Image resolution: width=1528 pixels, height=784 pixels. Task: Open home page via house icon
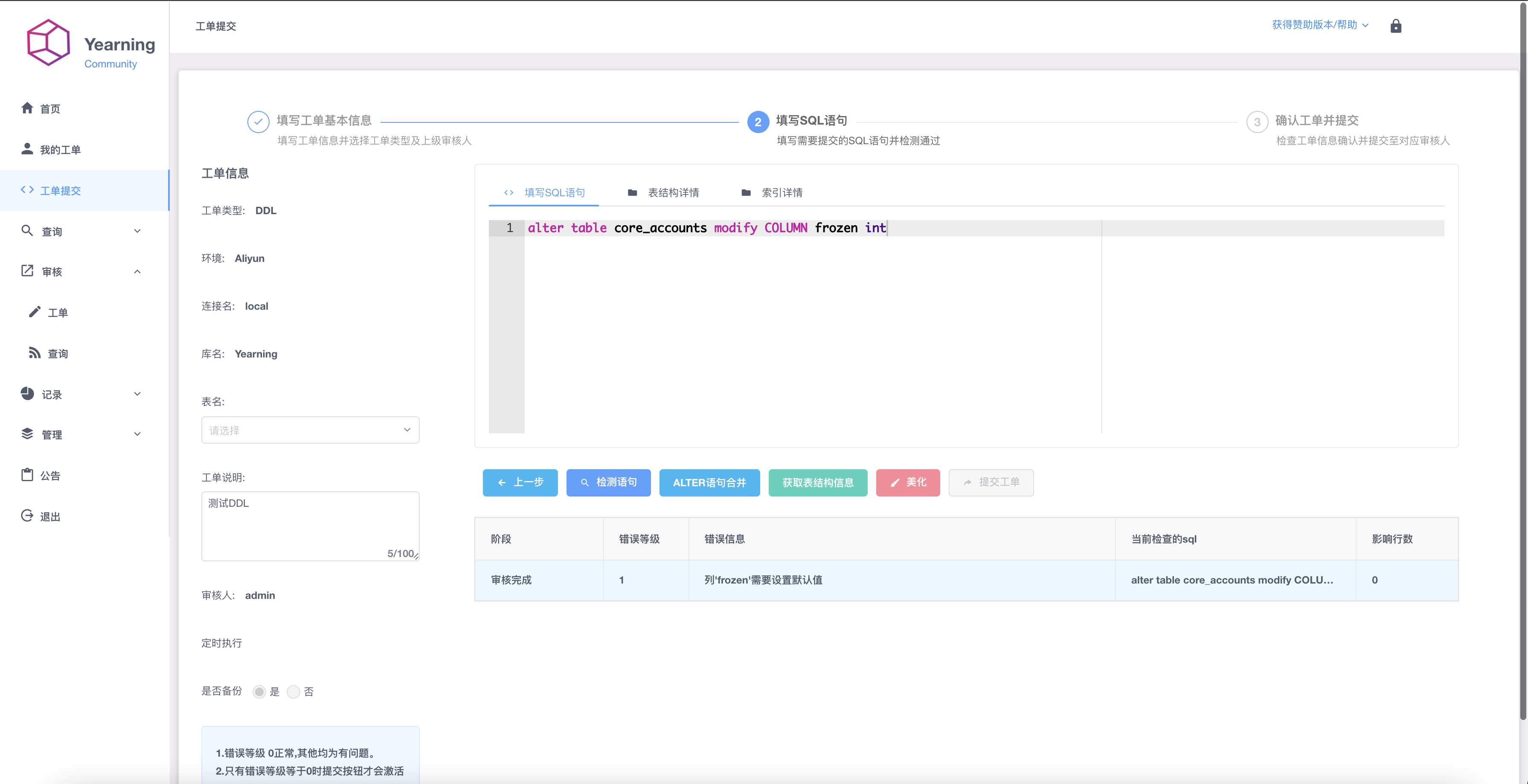27,108
